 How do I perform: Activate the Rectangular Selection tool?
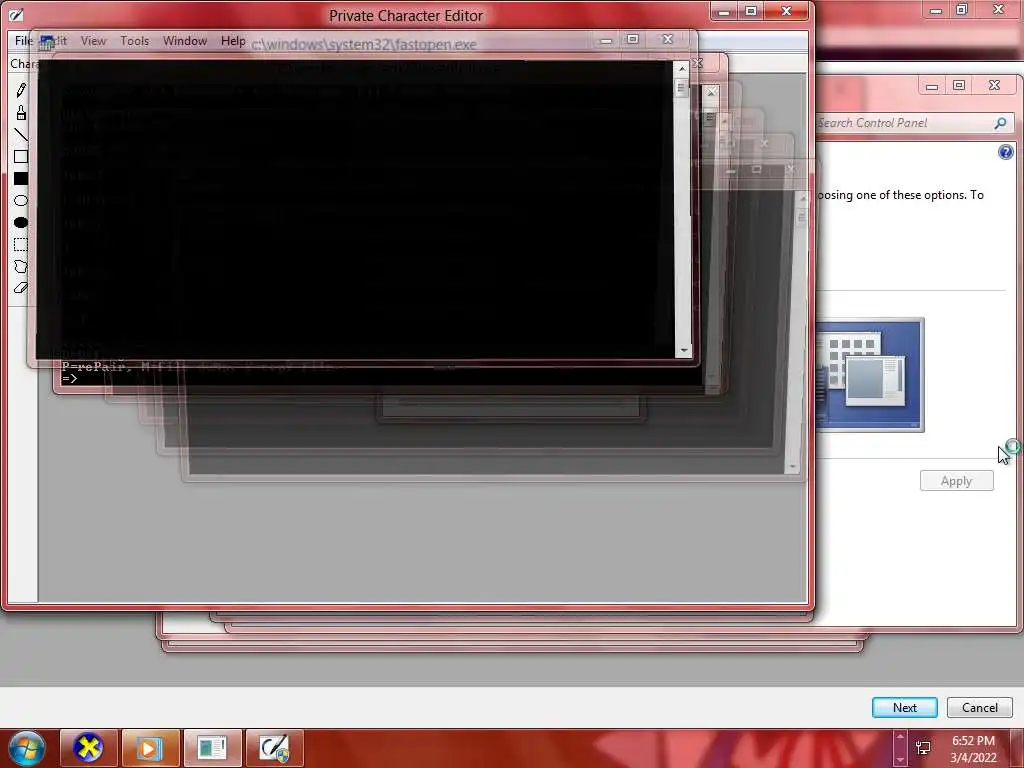(x=21, y=245)
